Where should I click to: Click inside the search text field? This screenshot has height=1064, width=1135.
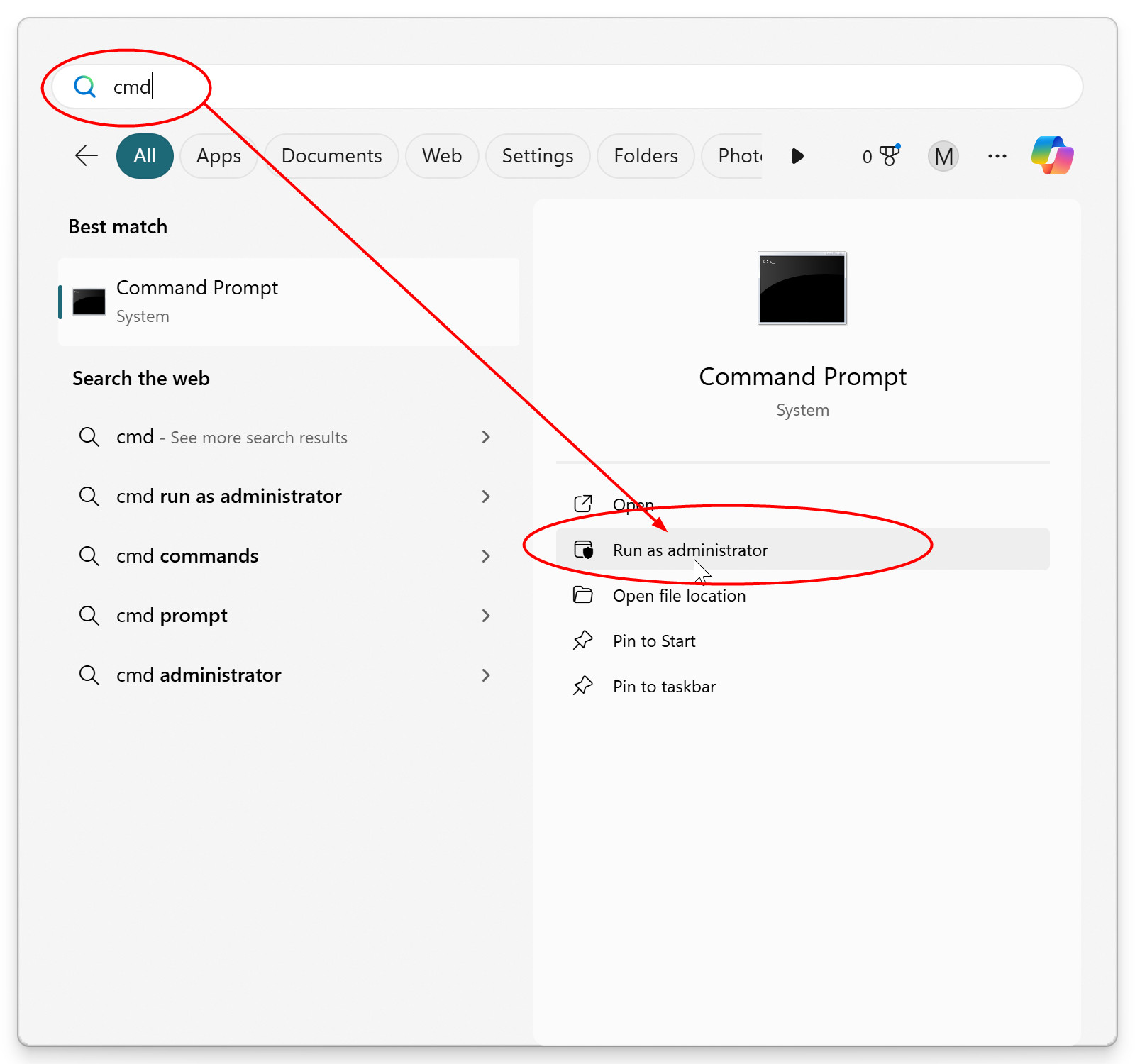pyautogui.click(x=567, y=87)
